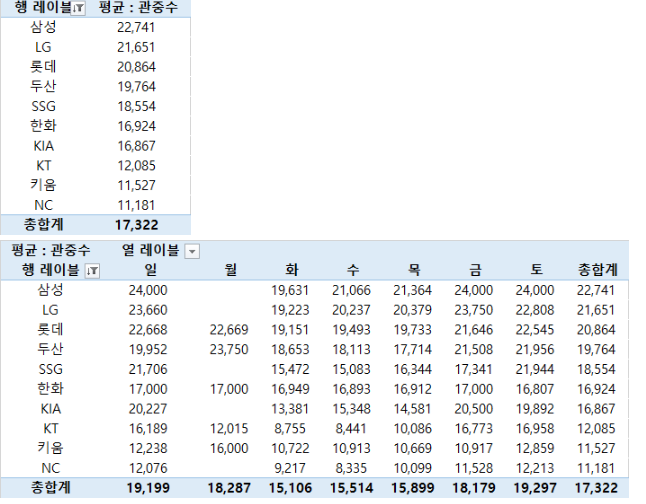
Task: Click NC label in top table
Action: pyautogui.click(x=43, y=205)
